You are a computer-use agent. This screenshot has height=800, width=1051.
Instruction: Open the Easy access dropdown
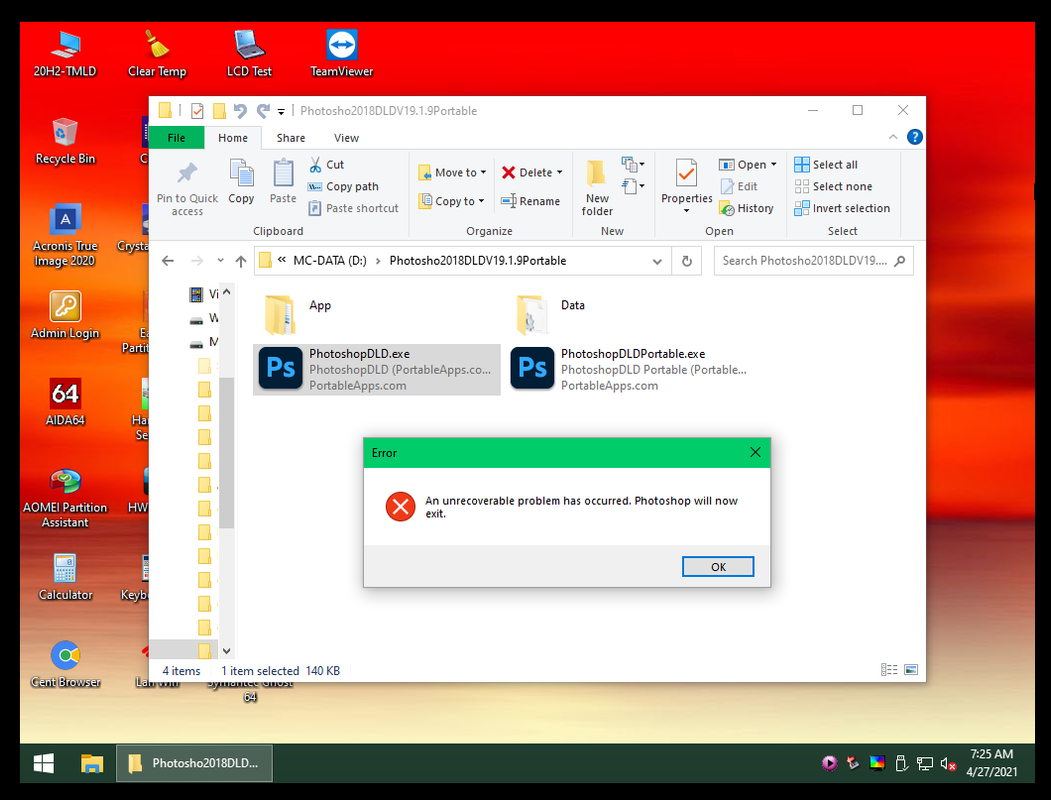point(633,186)
